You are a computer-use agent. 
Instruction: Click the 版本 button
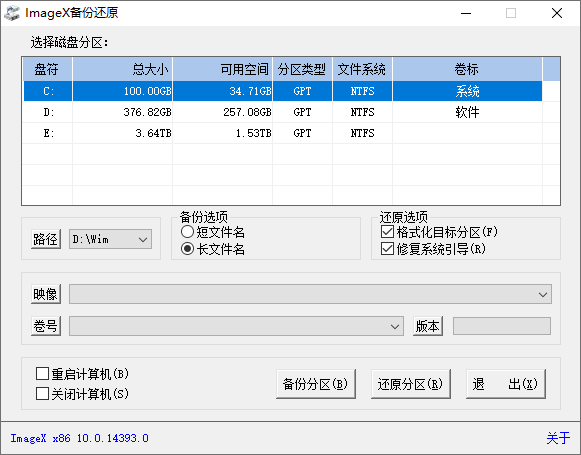[428, 326]
